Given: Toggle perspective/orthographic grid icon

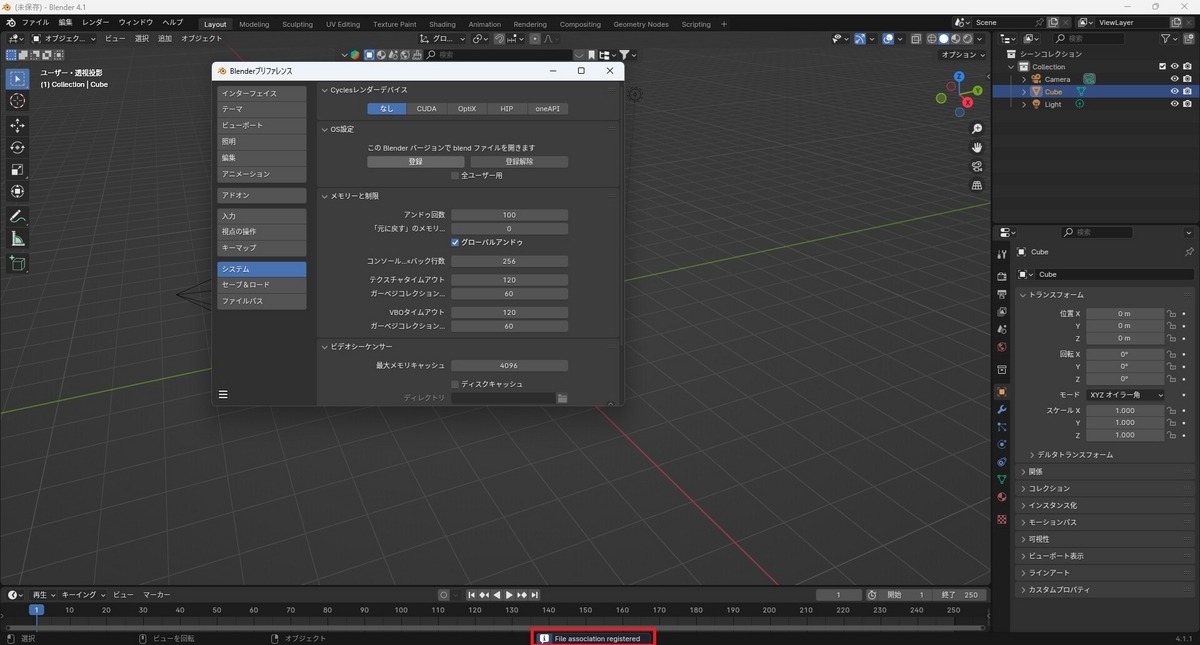Looking at the screenshot, I should click(x=977, y=185).
